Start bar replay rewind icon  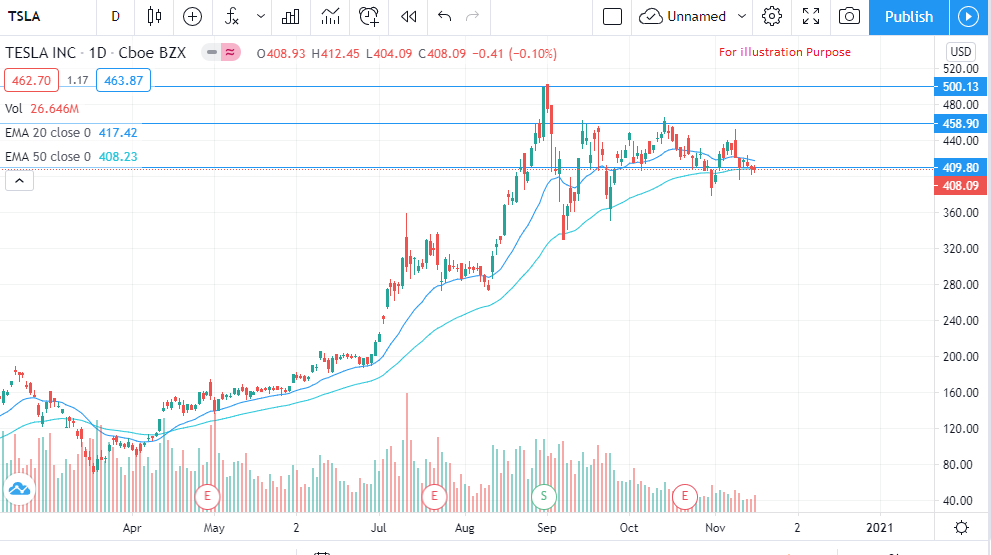point(409,16)
